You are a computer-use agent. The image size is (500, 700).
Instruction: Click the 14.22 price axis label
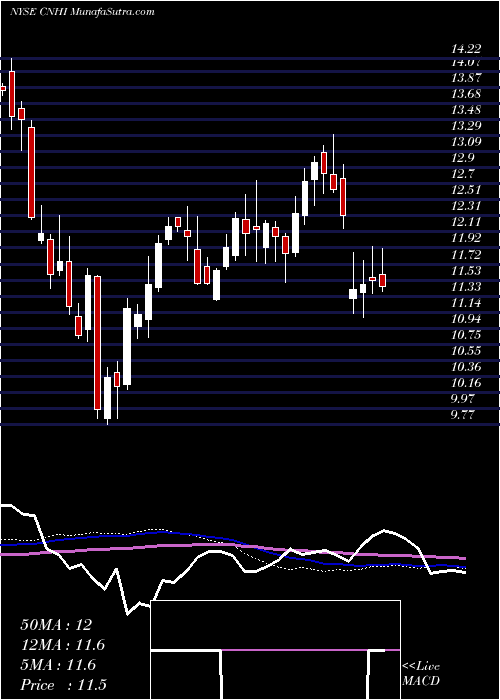(466, 50)
